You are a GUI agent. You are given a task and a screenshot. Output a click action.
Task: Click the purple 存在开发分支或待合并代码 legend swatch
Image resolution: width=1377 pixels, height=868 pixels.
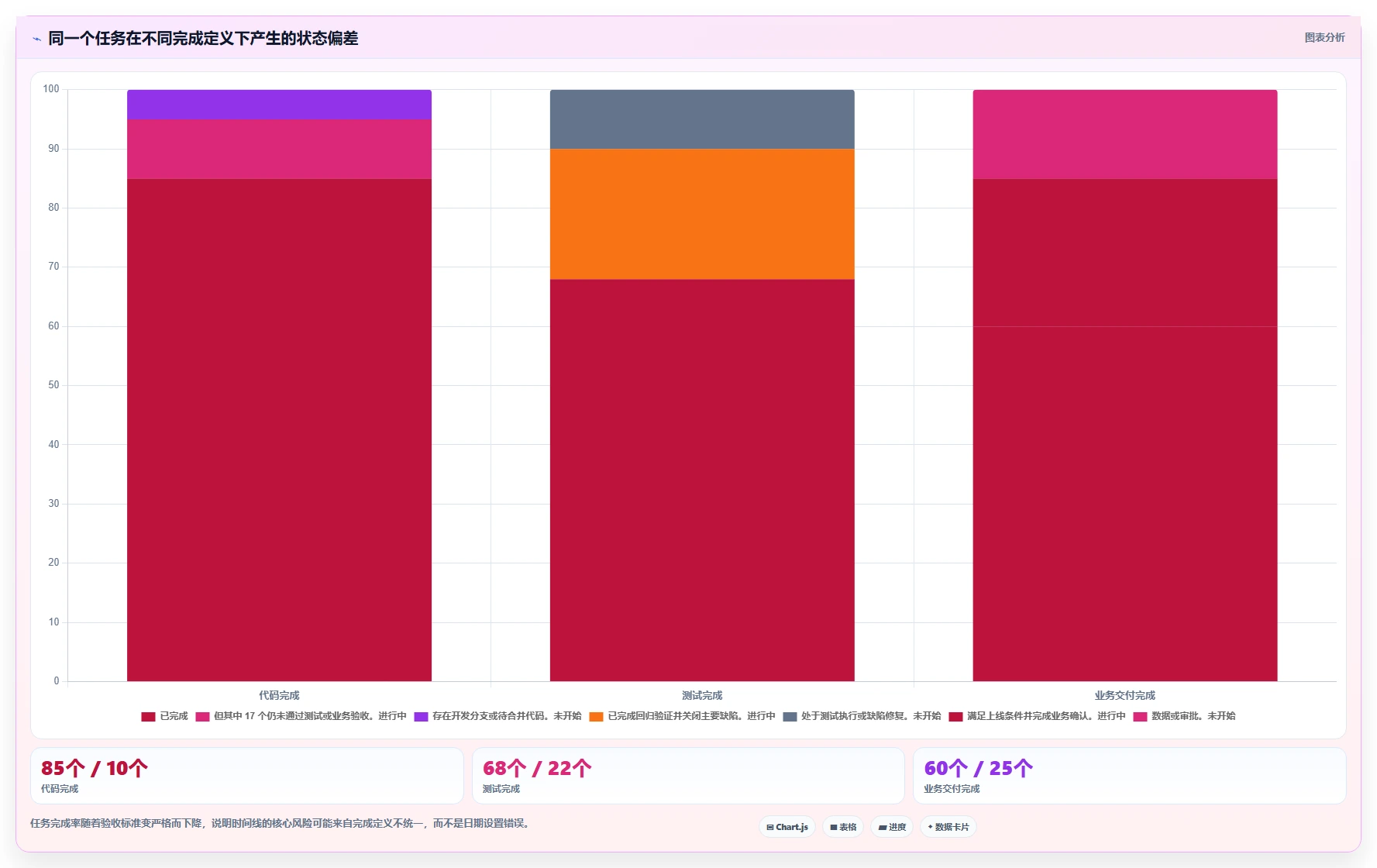point(421,717)
